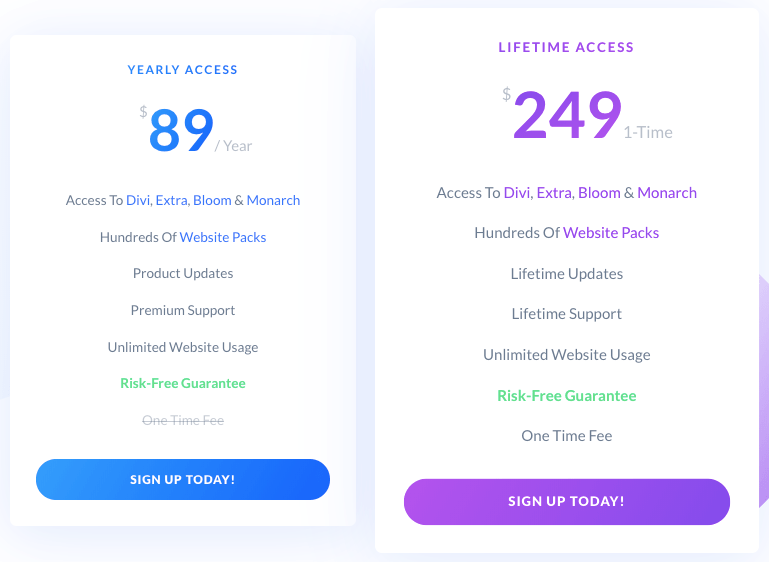The image size is (769, 562).
Task: Select the $249 one-time price
Action: click(567, 115)
